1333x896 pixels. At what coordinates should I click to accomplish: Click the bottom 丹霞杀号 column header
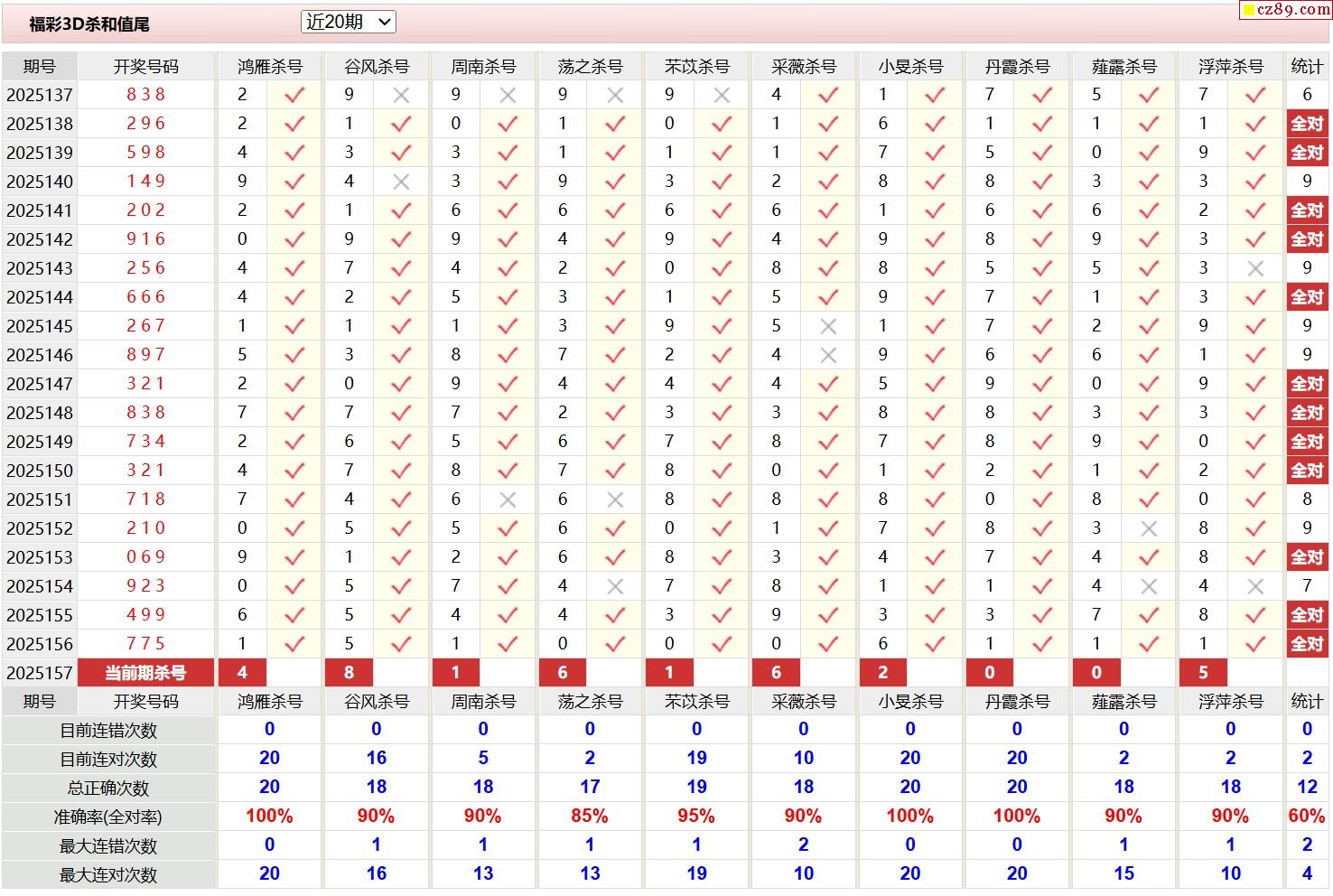(x=1018, y=701)
